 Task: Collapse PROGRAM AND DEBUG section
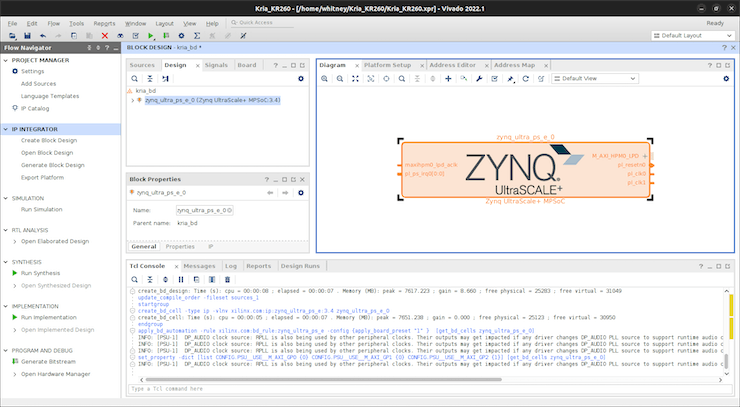pyautogui.click(x=6, y=351)
